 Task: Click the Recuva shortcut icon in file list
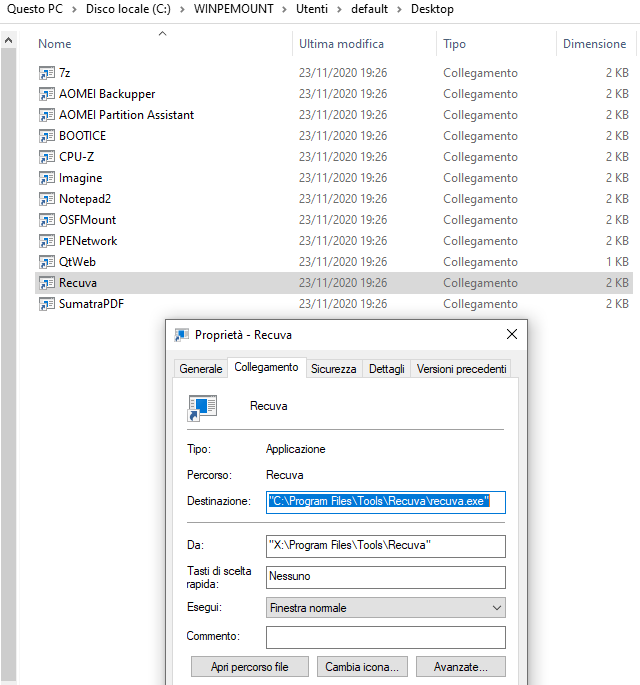tap(47, 283)
